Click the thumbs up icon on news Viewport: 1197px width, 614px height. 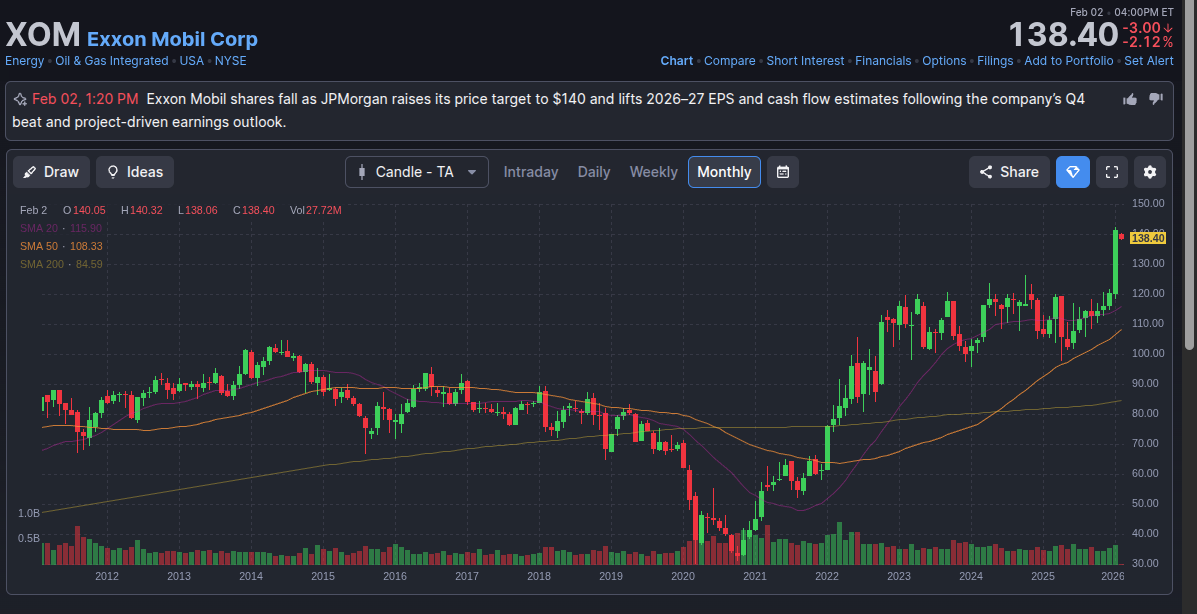click(1130, 99)
